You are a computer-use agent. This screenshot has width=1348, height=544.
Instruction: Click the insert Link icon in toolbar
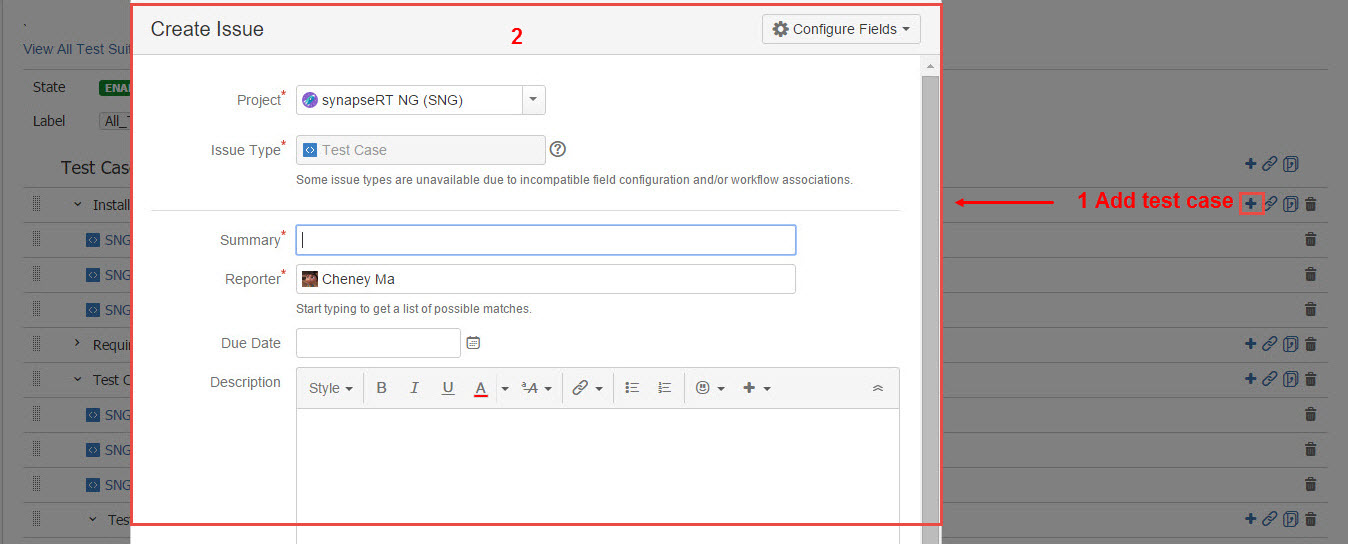[580, 388]
